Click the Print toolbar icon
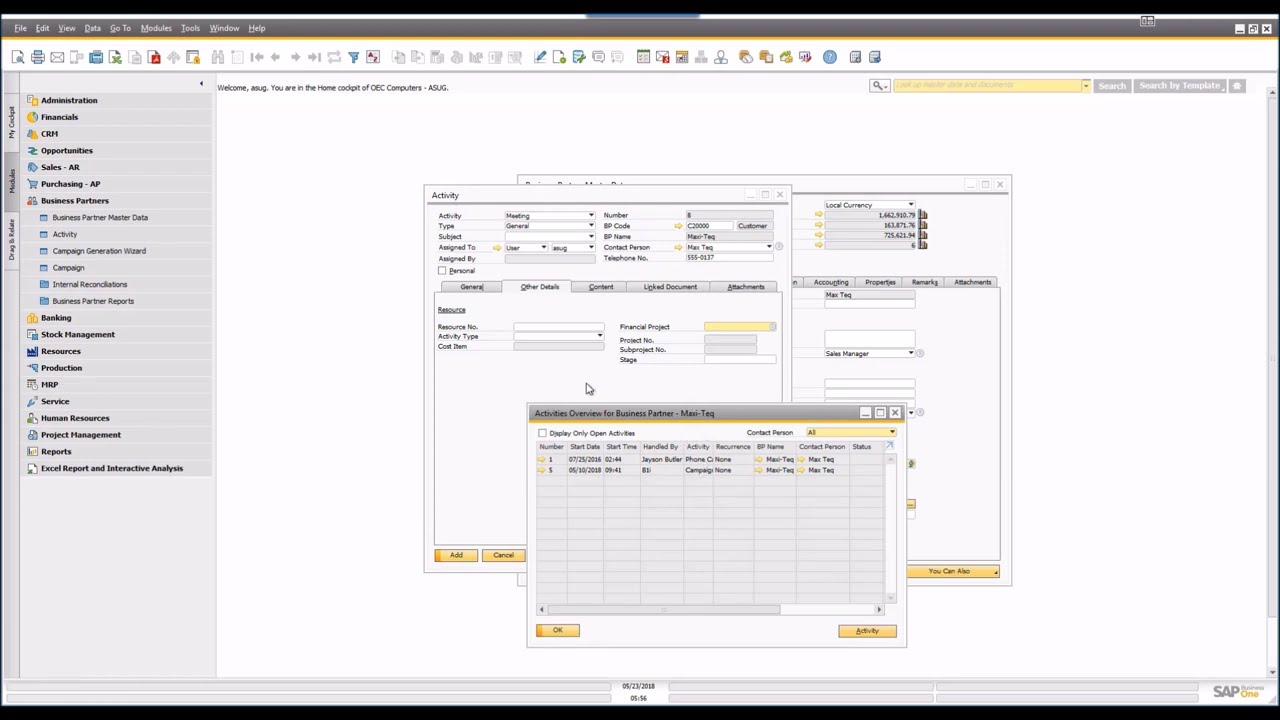The image size is (1280, 720). coord(37,57)
